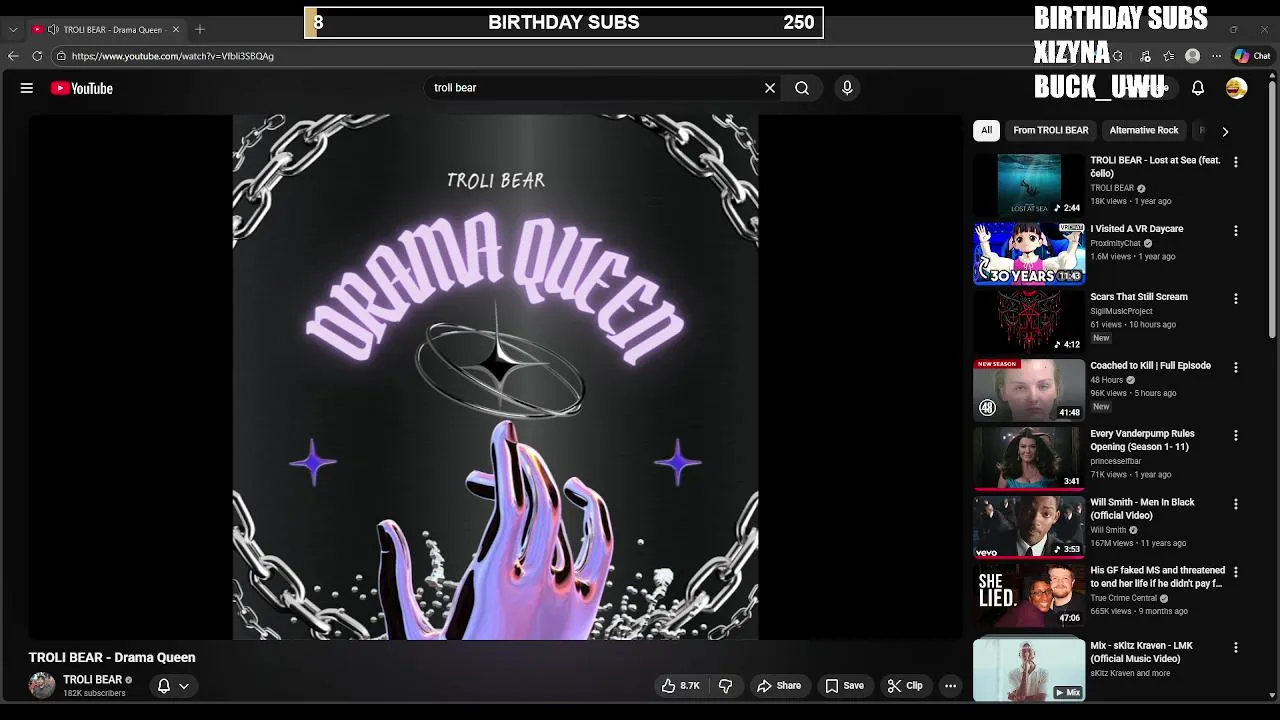Save the video to a playlist

pos(844,686)
